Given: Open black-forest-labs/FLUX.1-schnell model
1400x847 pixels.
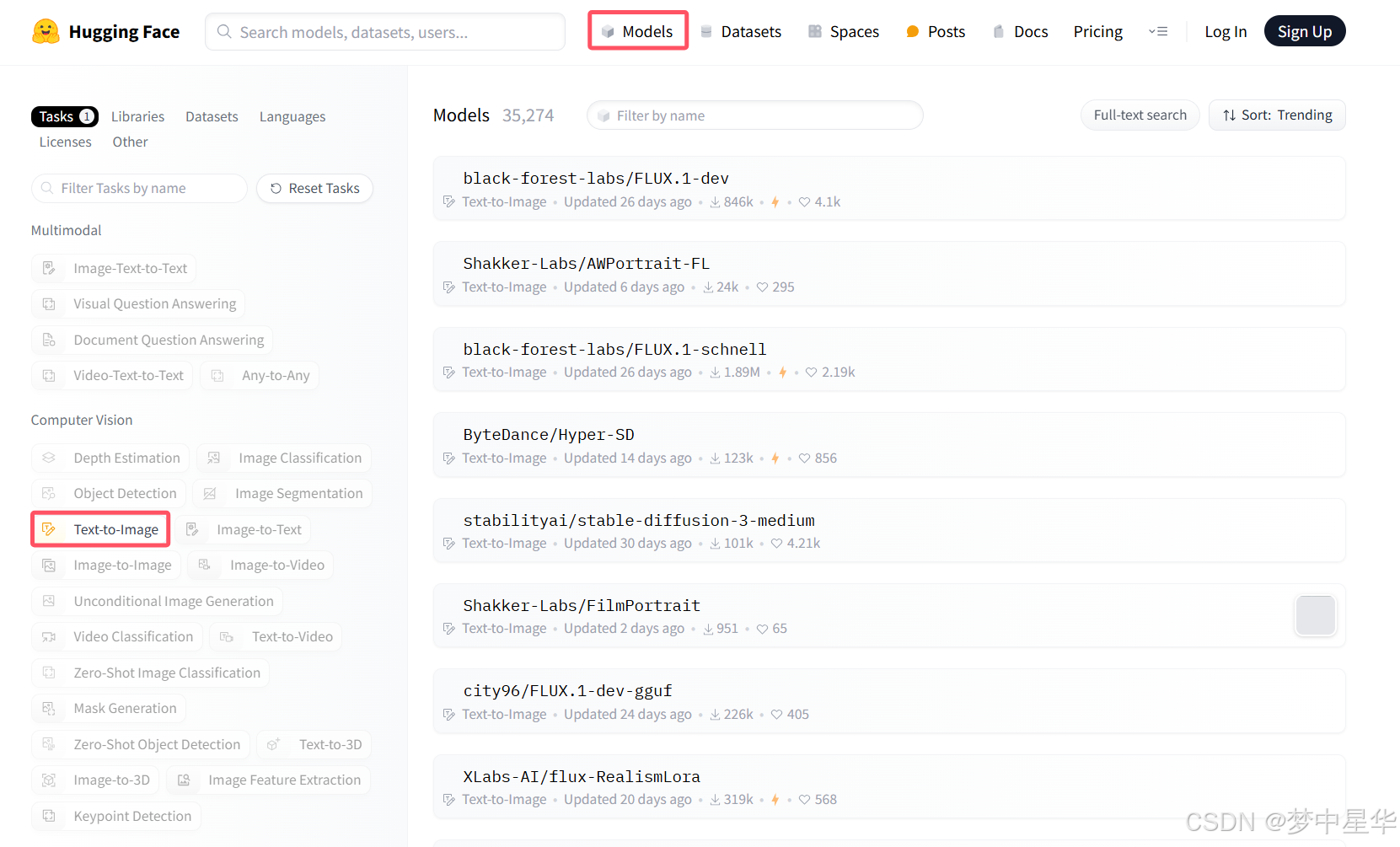Looking at the screenshot, I should click(x=889, y=359).
